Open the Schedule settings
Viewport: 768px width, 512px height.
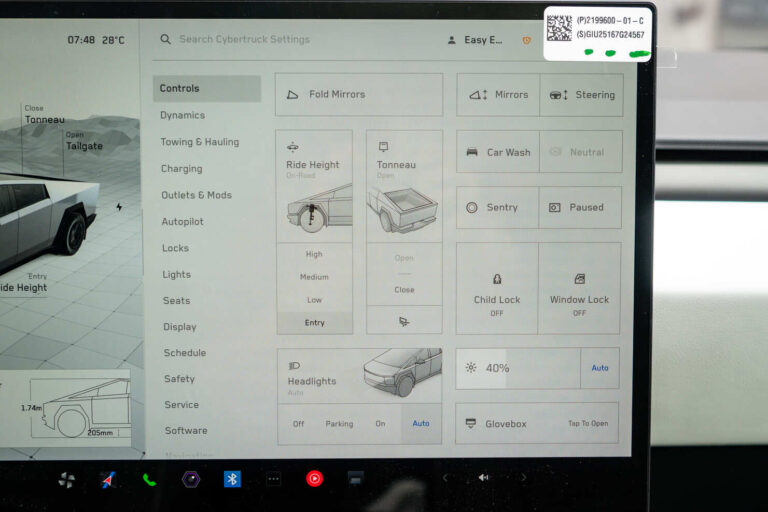point(185,353)
